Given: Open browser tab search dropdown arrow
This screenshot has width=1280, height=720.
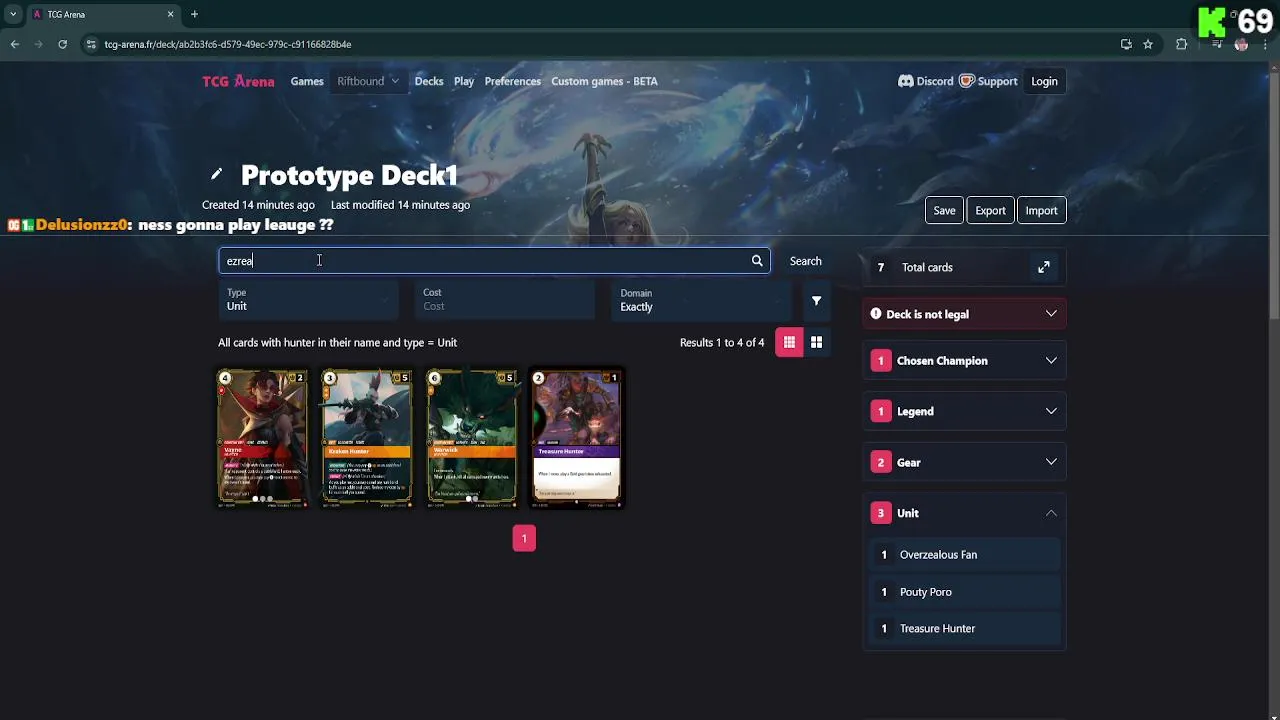Looking at the screenshot, I should click(x=13, y=14).
